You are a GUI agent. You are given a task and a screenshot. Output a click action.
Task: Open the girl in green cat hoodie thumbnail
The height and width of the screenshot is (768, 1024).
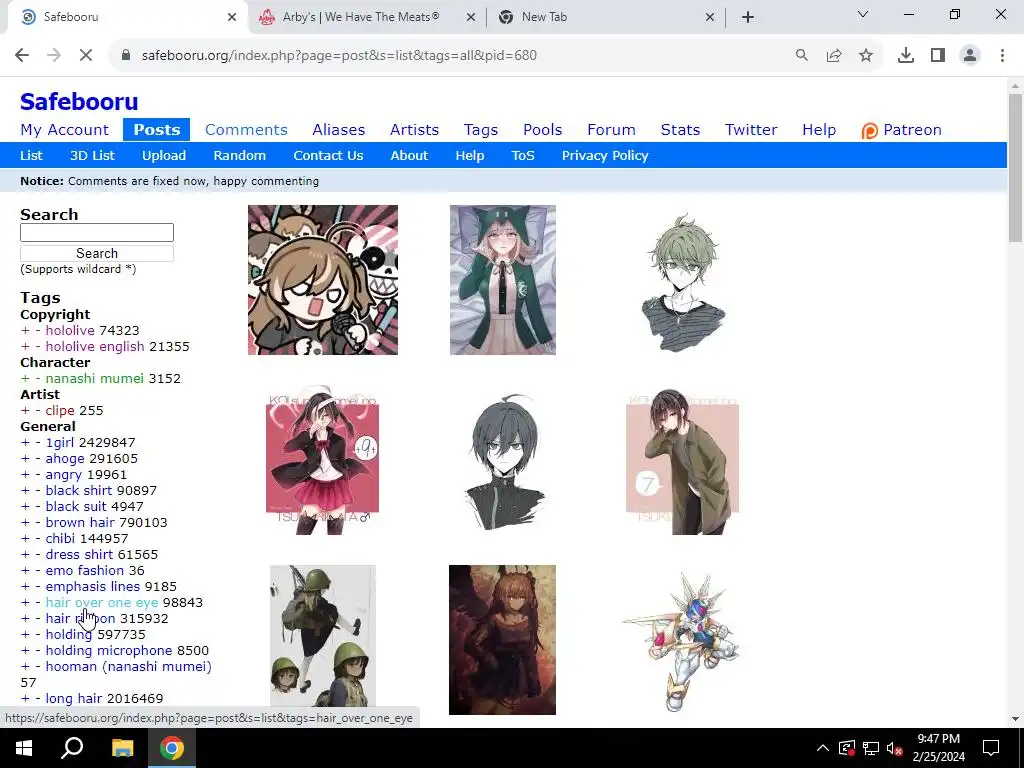coord(503,280)
